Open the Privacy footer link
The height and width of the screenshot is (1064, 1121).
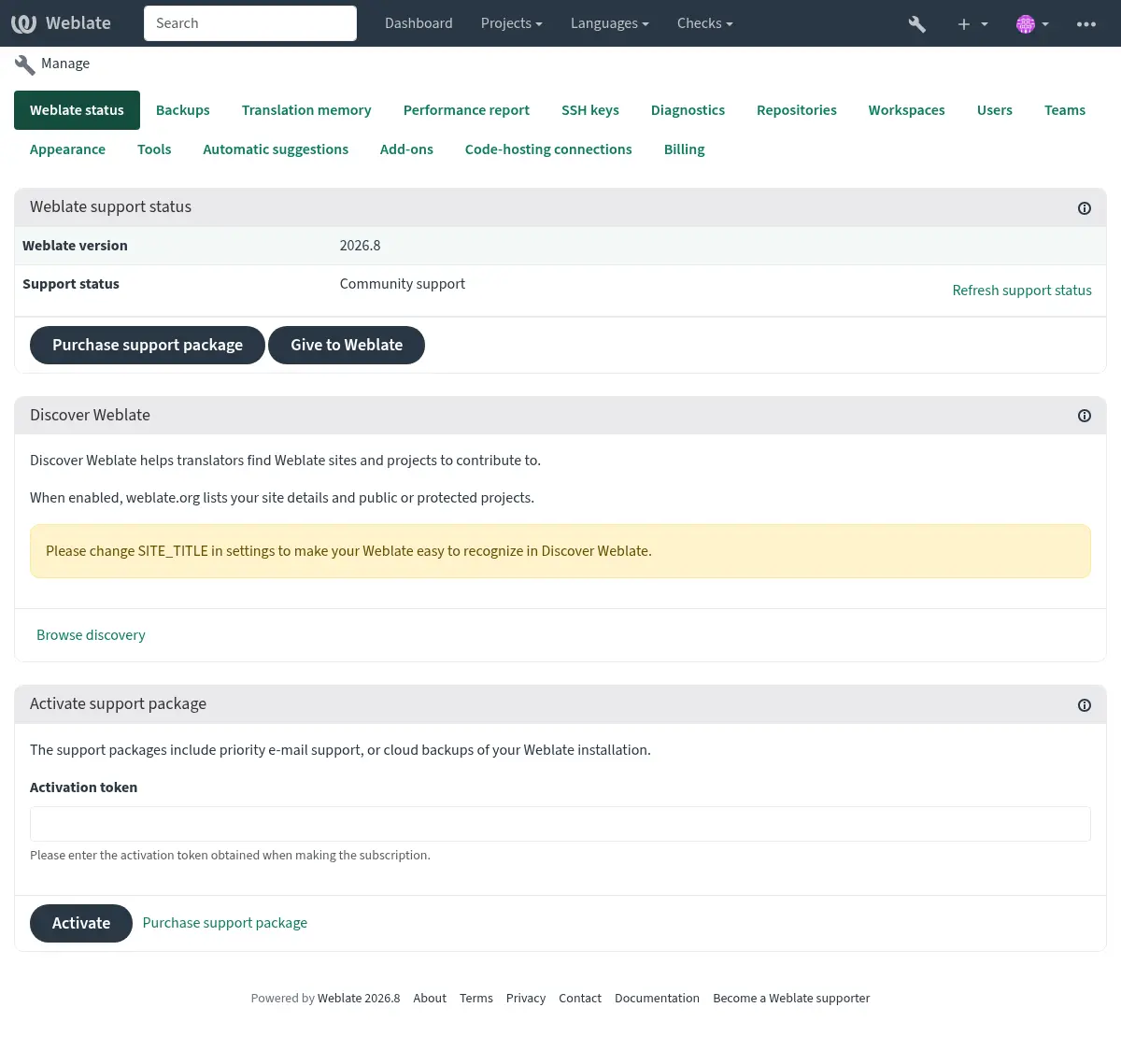[x=526, y=999]
